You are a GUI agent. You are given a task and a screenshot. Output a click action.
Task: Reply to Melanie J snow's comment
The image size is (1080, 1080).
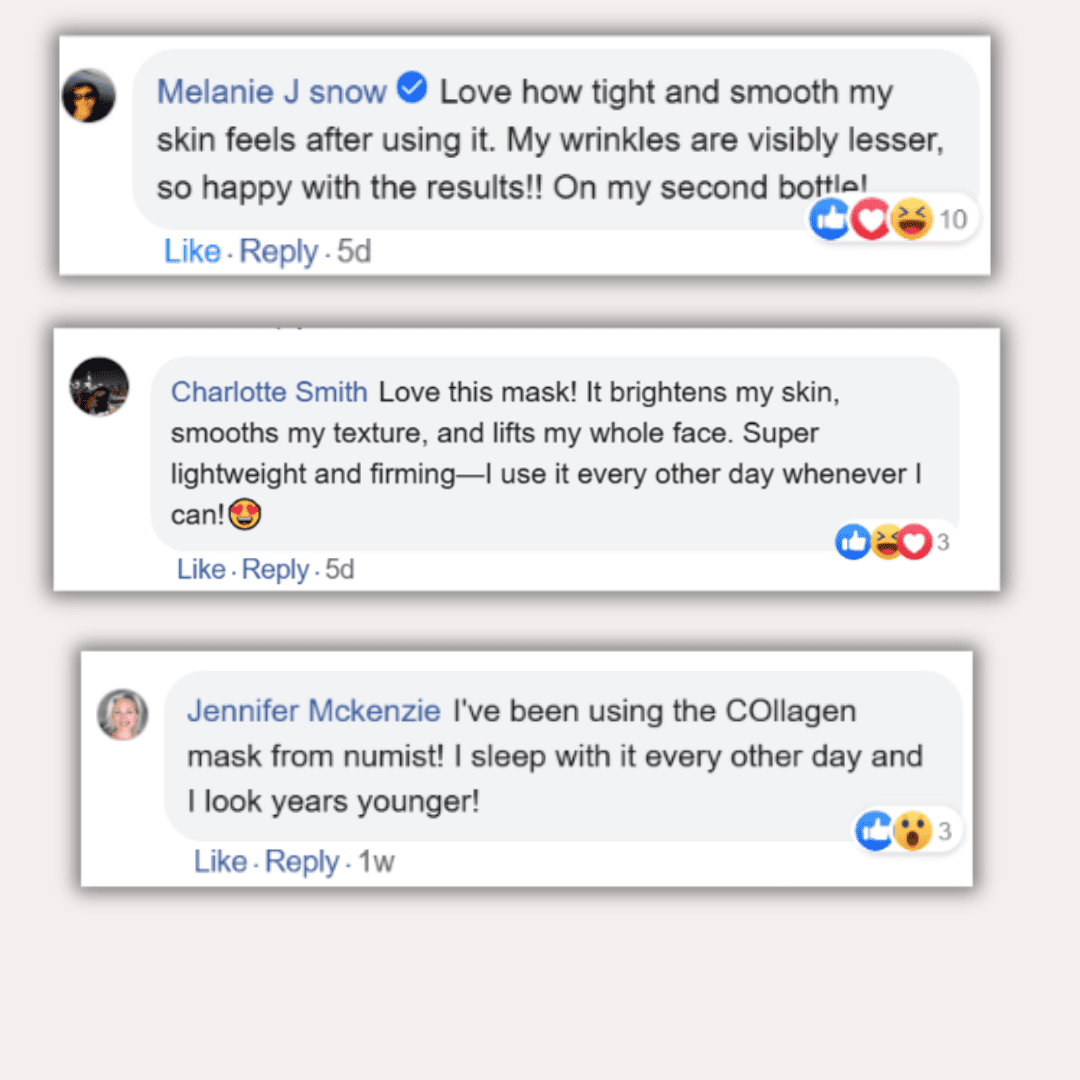279,251
